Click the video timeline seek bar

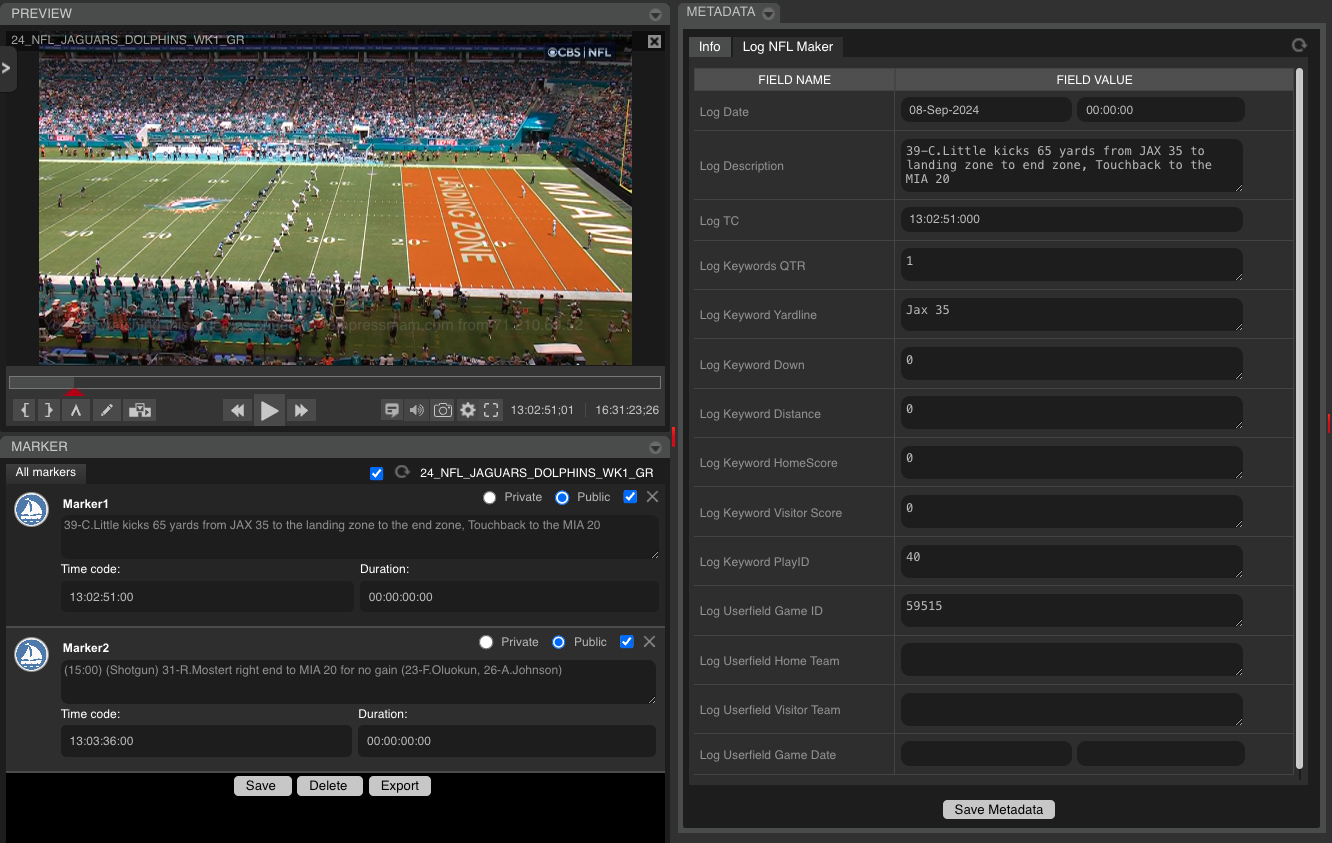click(x=335, y=382)
